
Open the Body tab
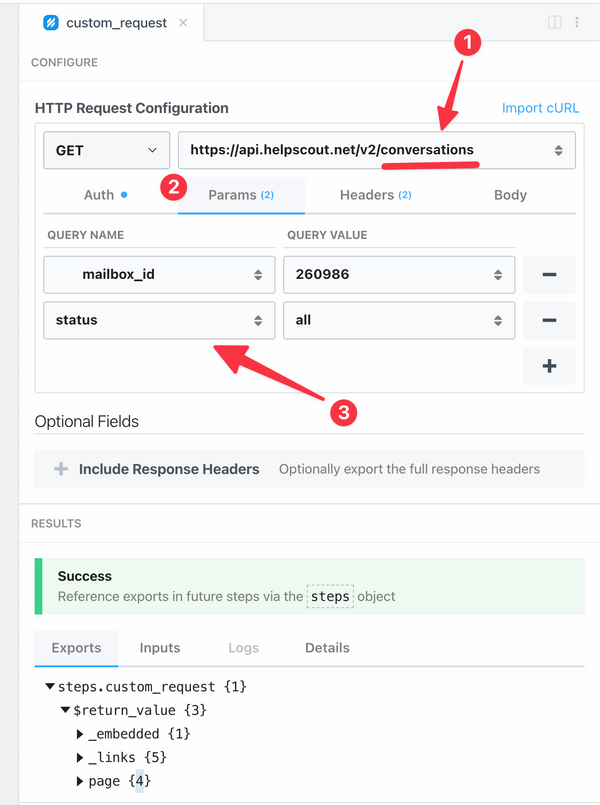[510, 195]
